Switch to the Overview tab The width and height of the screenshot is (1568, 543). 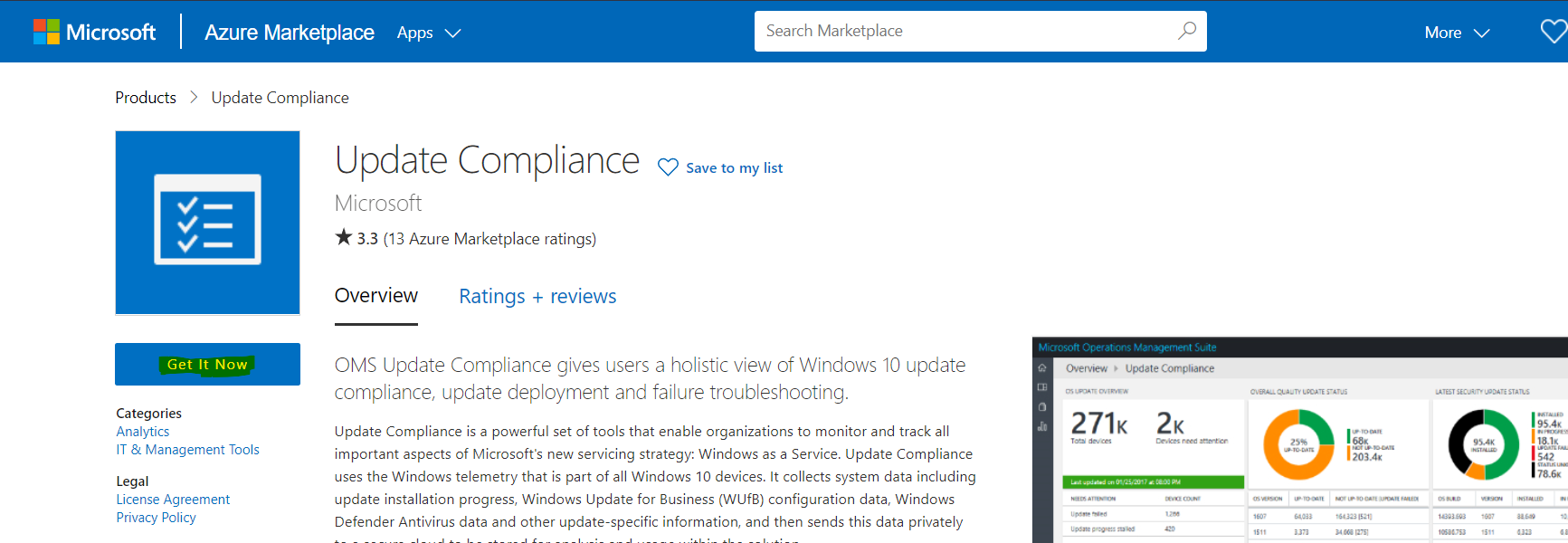click(x=376, y=296)
